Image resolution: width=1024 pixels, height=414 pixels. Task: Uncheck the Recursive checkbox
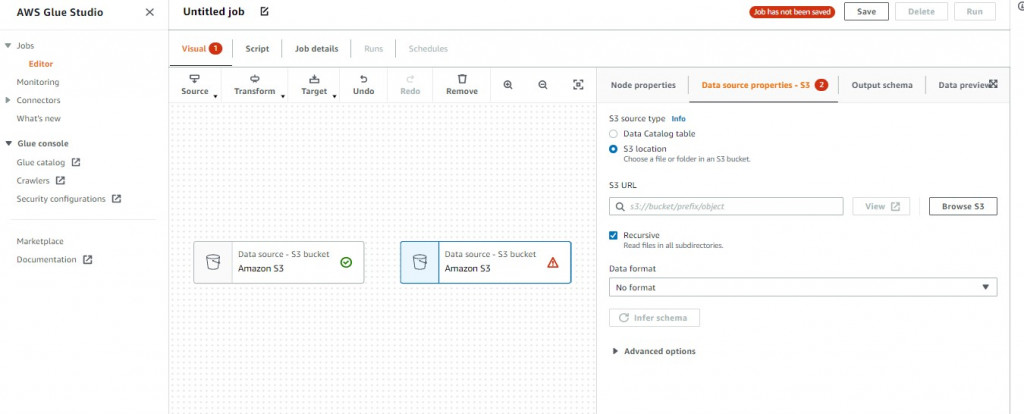point(613,236)
